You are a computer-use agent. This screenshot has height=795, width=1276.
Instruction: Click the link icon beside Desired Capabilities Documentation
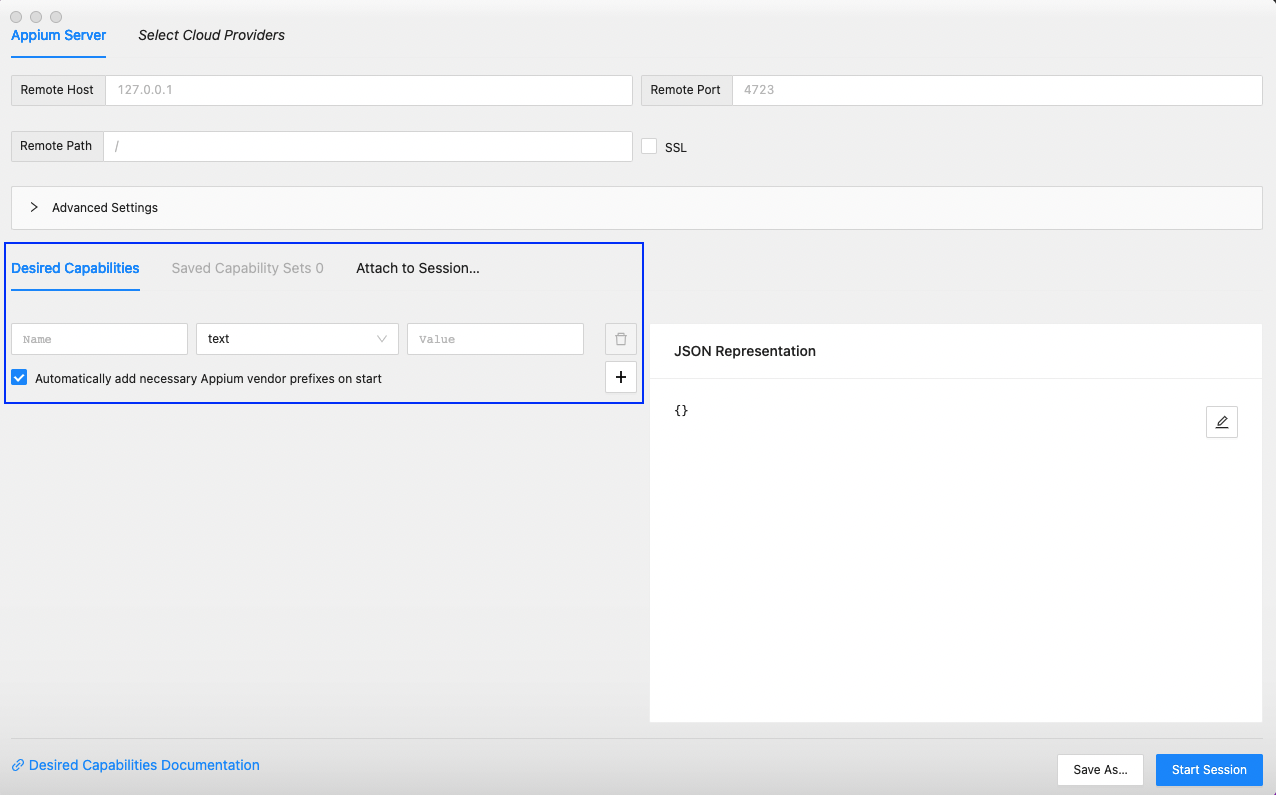[19, 765]
